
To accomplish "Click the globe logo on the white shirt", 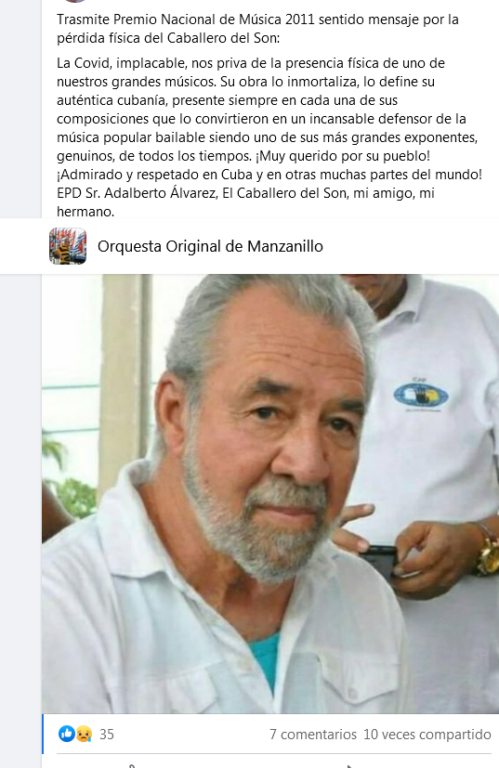I will point(421,395).
